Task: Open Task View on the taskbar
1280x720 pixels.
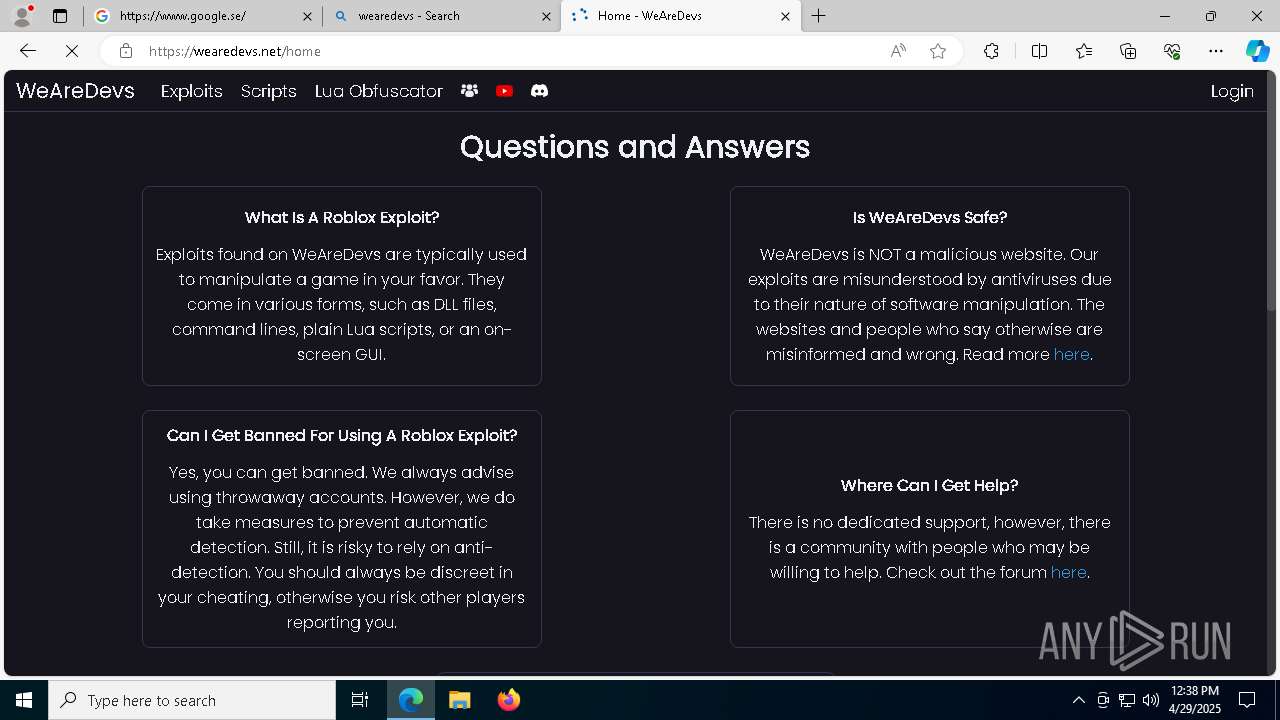Action: pos(360,700)
